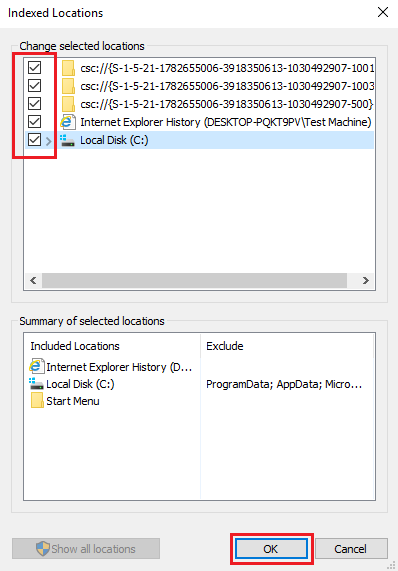This screenshot has height=571, width=398.
Task: Toggle the Local Disk (C:) checkbox
Action: [x=35, y=140]
